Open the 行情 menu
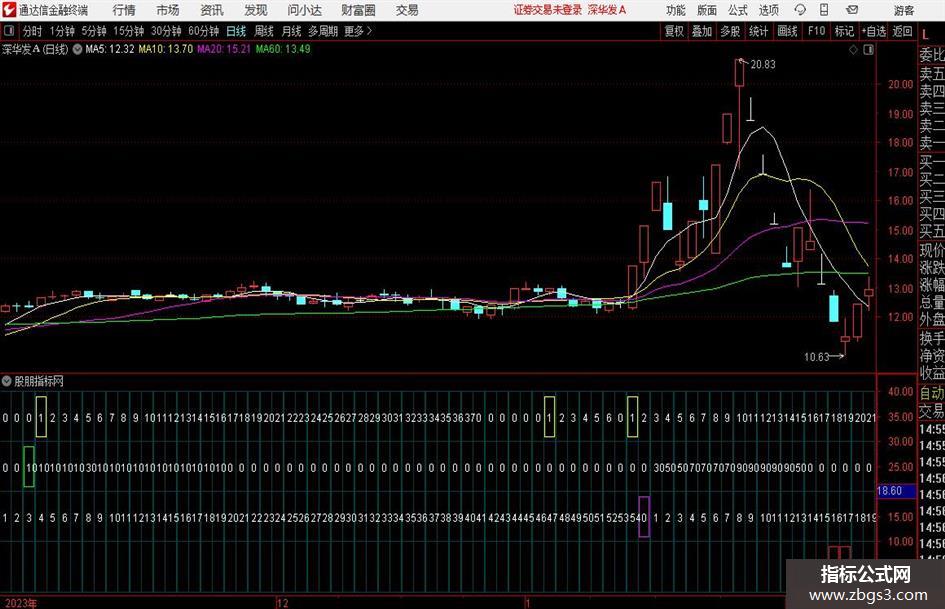The image size is (945, 609). [124, 10]
